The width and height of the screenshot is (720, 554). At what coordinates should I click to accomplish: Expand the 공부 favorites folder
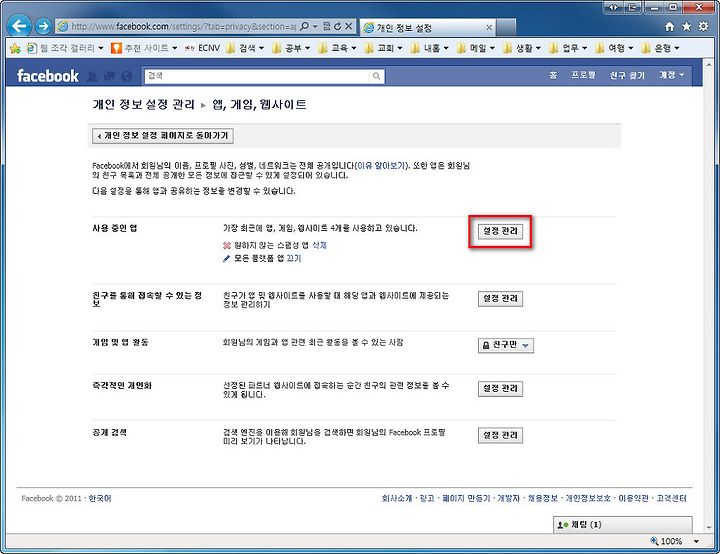pos(291,48)
